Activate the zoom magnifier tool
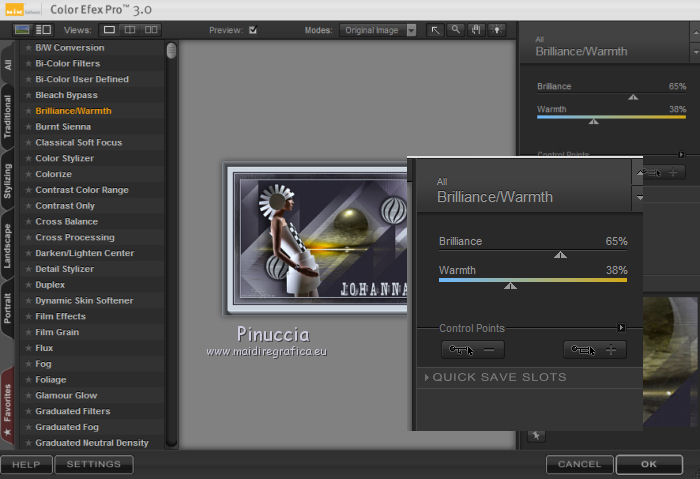700x479 pixels. [455, 30]
